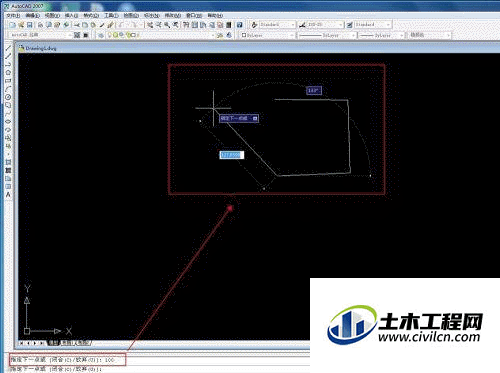
Task: Open the dimension style ISO-25 dropdown
Action: point(325,25)
